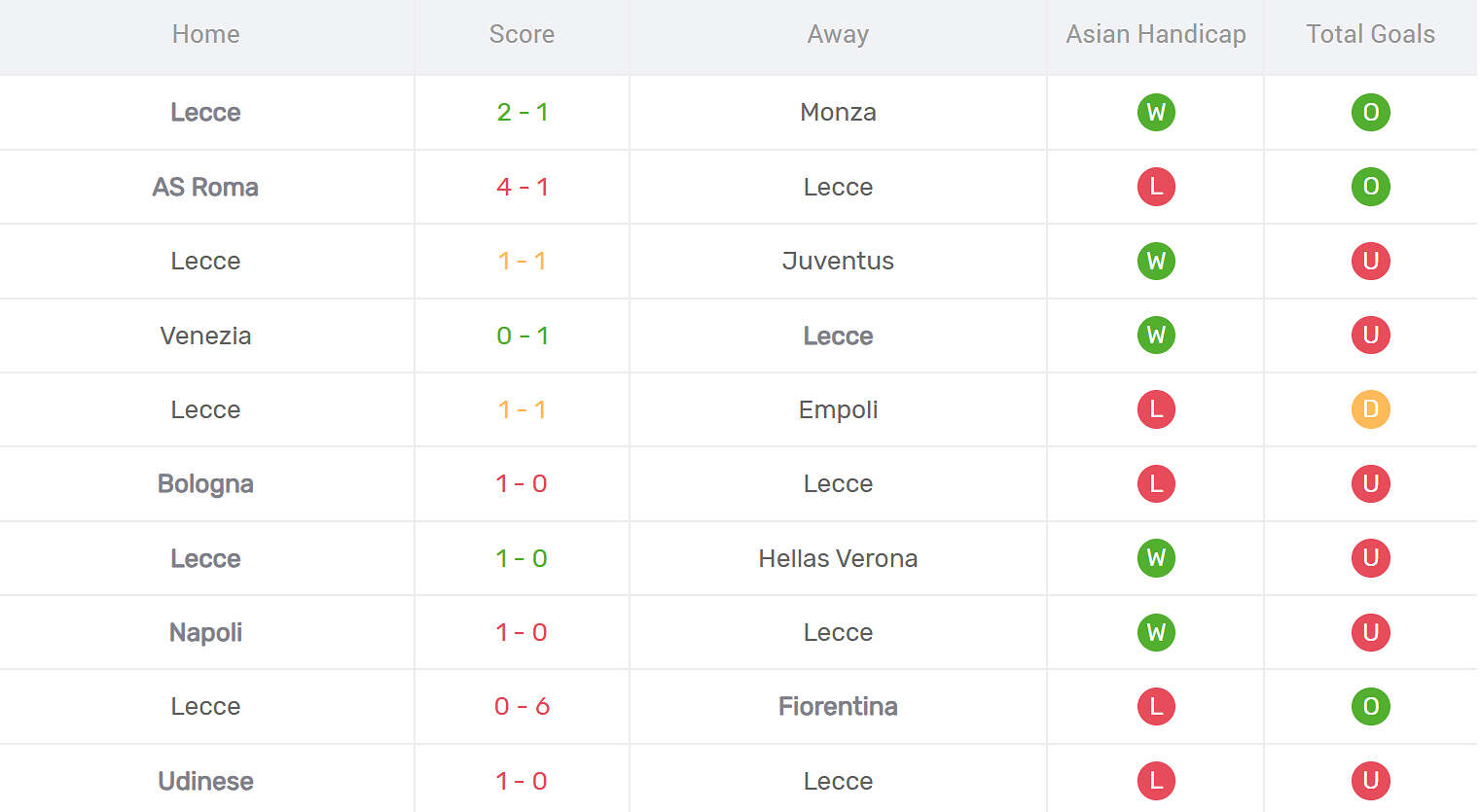The height and width of the screenshot is (812, 1480).
Task: Click the 0 - 6 score for Lecce vs Fiorentina
Action: point(522,706)
